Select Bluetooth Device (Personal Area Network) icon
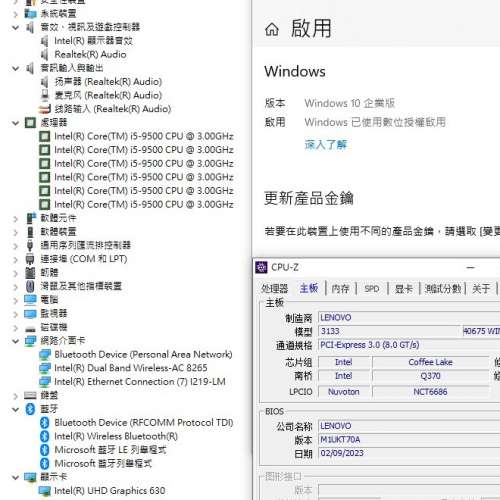 (x=45, y=355)
